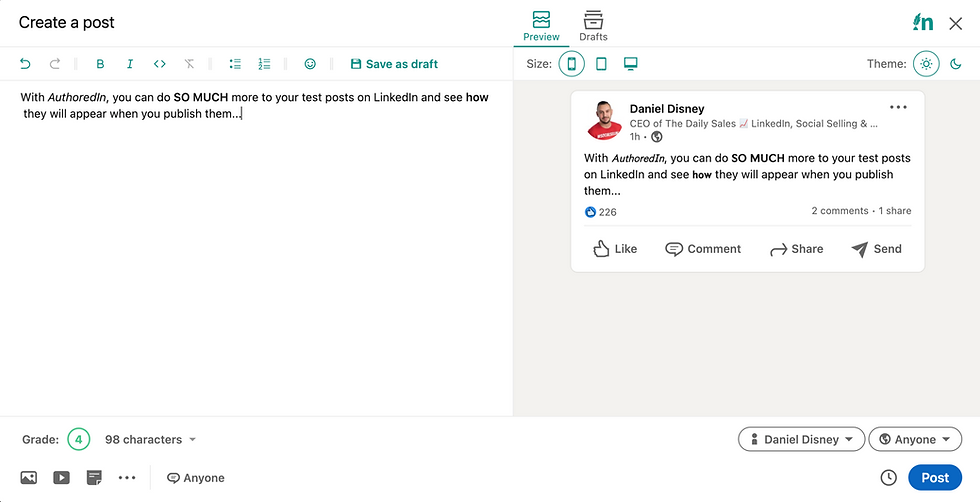980x502 pixels.
Task: Apply code formatting with angle brackets icon
Action: pyautogui.click(x=159, y=64)
